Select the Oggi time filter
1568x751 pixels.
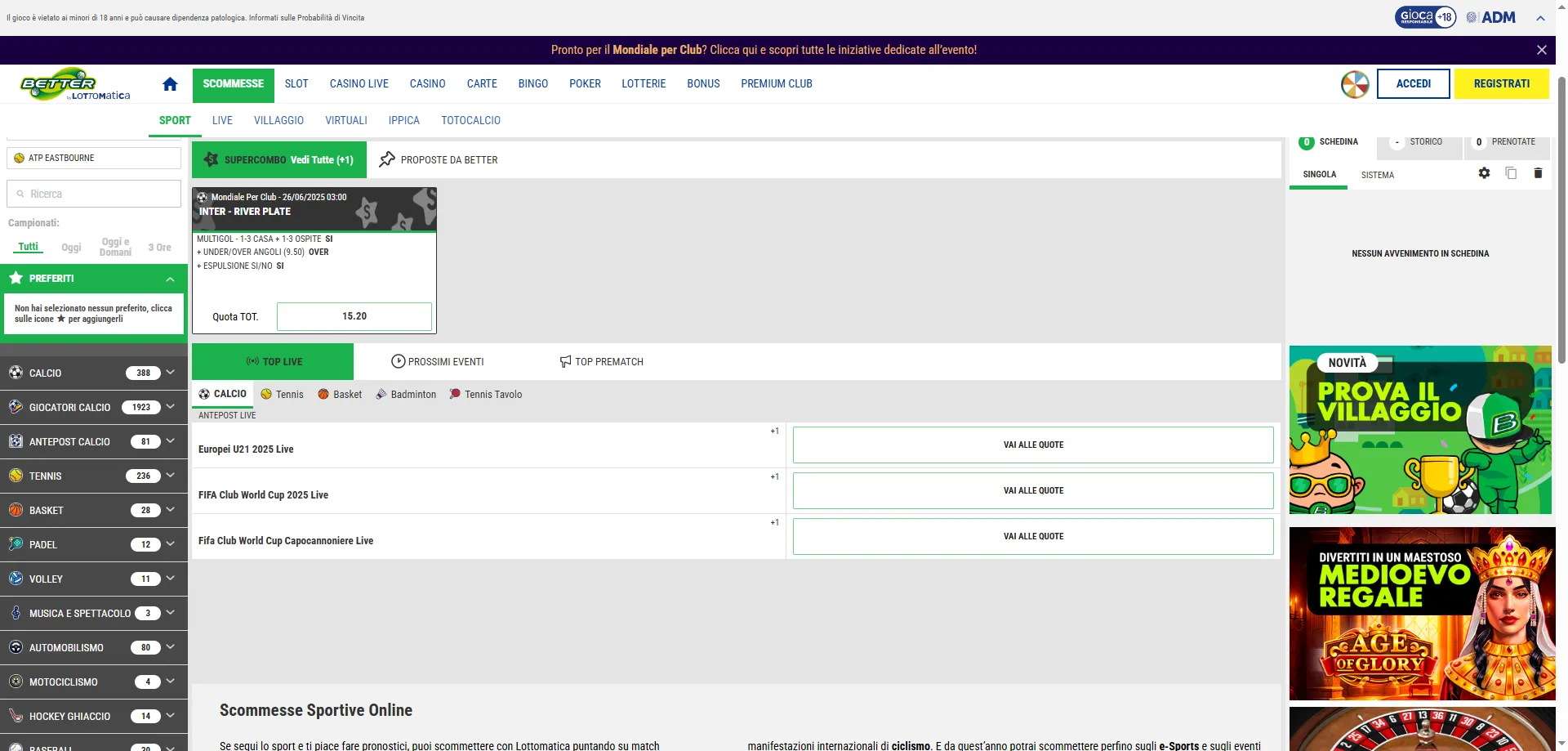pyautogui.click(x=71, y=248)
